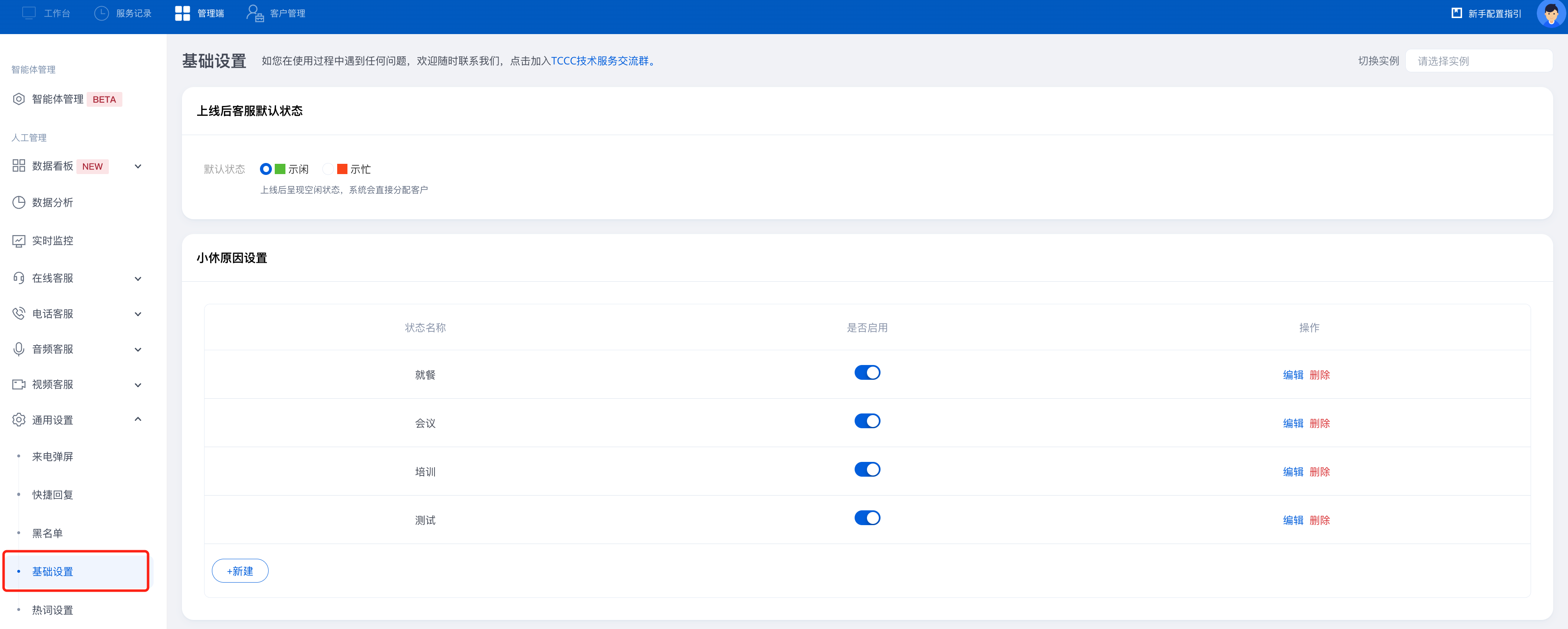
Task: Click 删除 for the 会议 row
Action: (x=1320, y=423)
